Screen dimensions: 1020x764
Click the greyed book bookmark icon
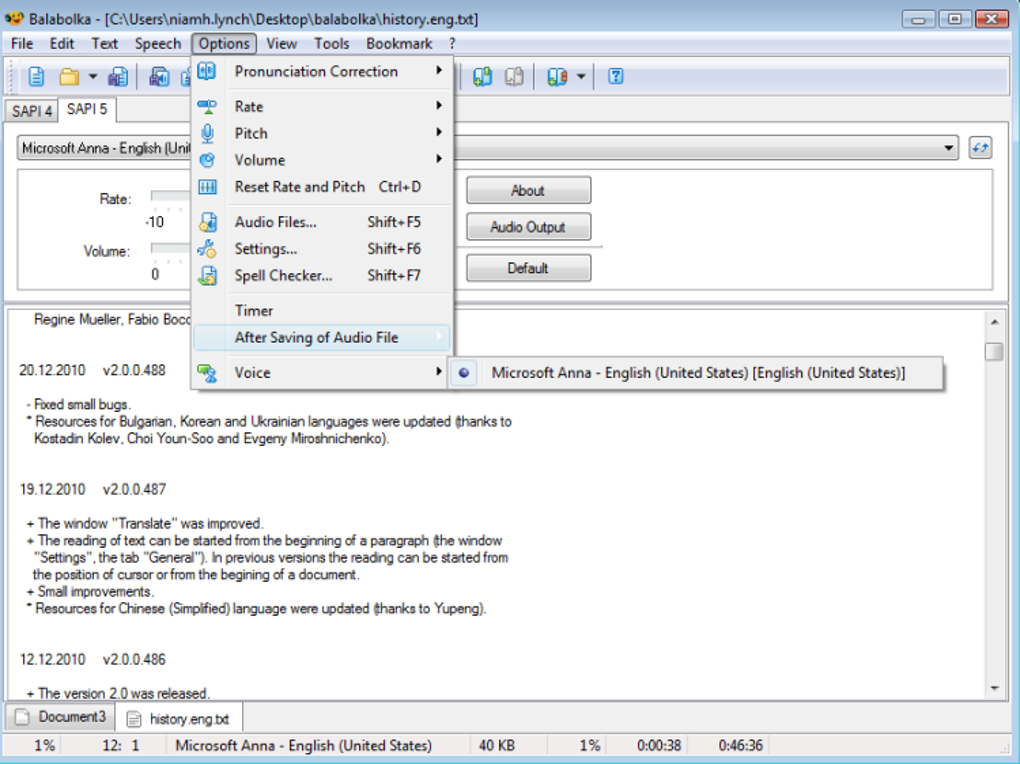point(514,77)
